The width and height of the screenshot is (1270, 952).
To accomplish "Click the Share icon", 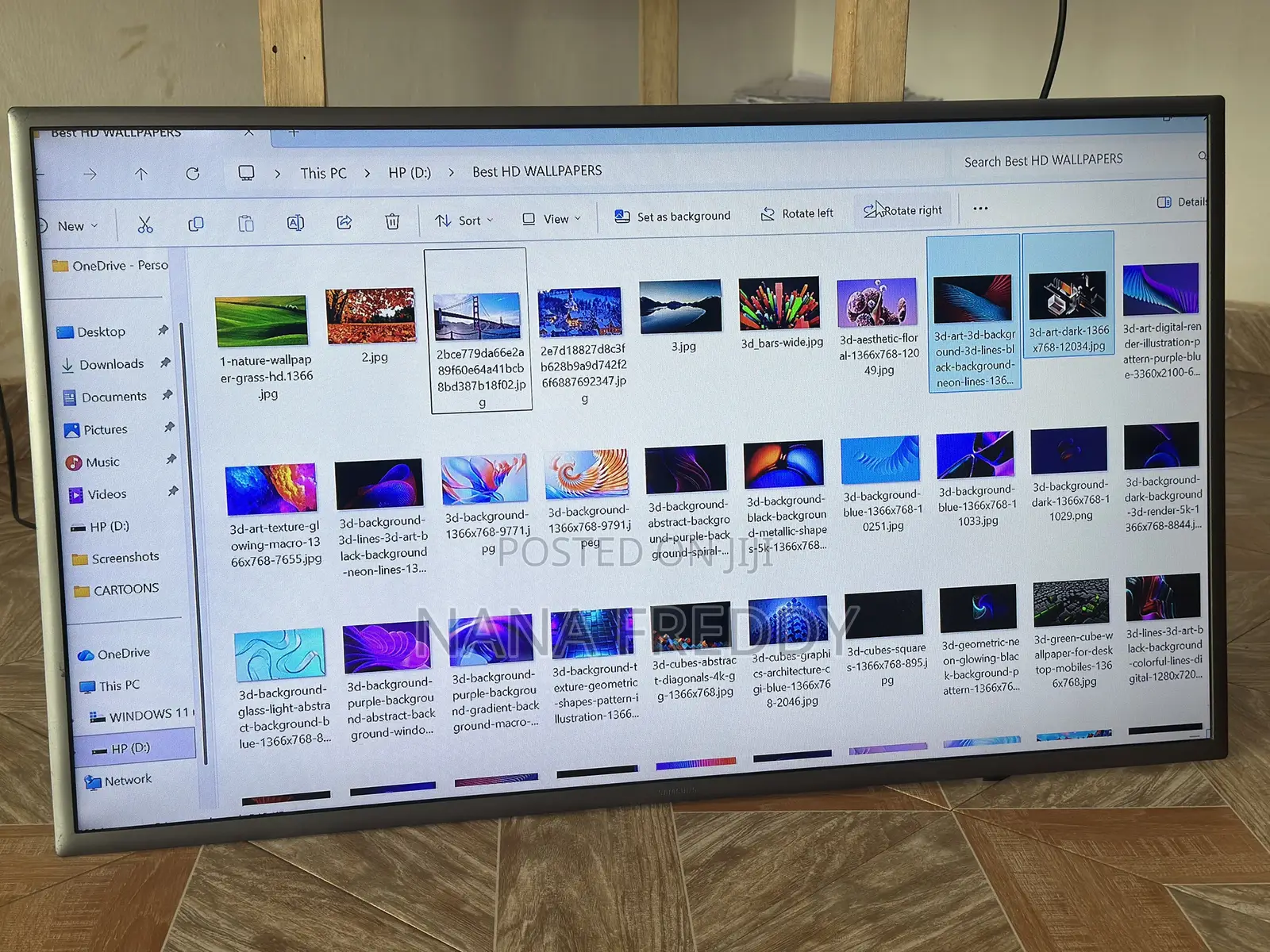I will [x=344, y=222].
